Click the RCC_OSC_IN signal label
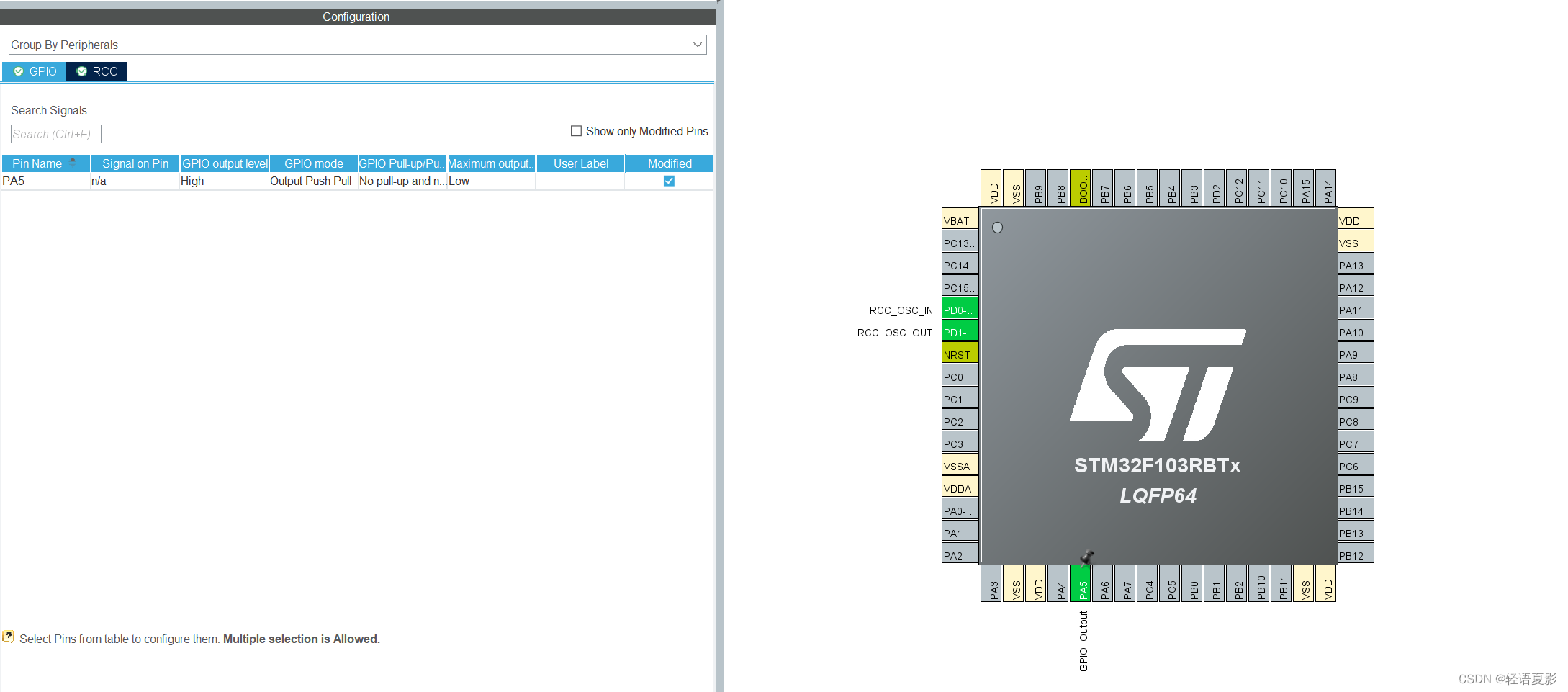Screen dimensions: 1568x692 pyautogui.click(x=901, y=310)
